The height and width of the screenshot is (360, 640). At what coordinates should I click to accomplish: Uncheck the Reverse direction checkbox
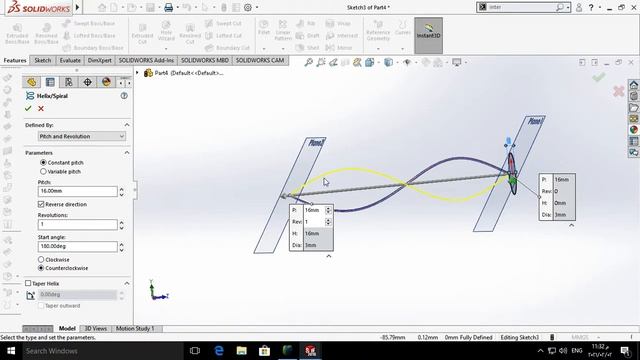point(41,204)
